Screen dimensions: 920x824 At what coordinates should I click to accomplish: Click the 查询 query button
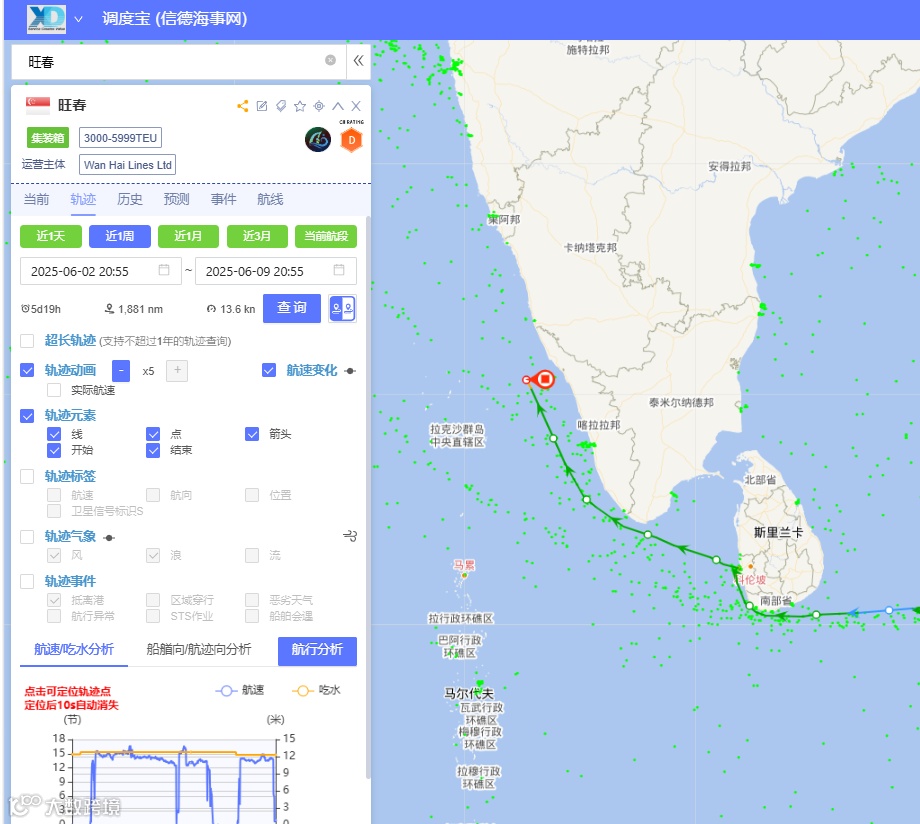tap(292, 308)
